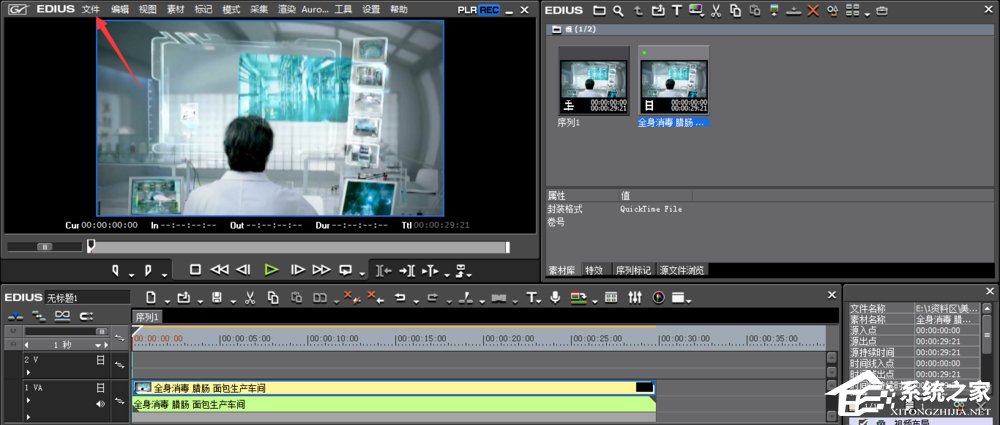
Task: Click the search magnifier icon in bin panel
Action: (x=620, y=10)
